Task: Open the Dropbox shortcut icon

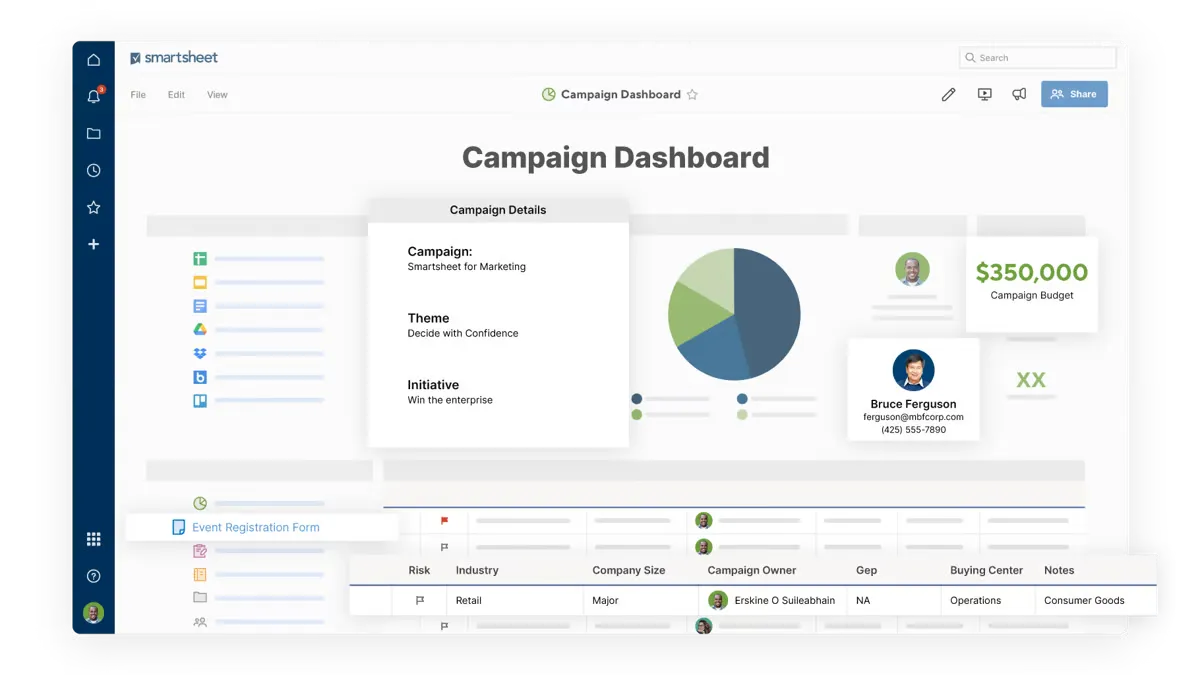Action: click(199, 354)
